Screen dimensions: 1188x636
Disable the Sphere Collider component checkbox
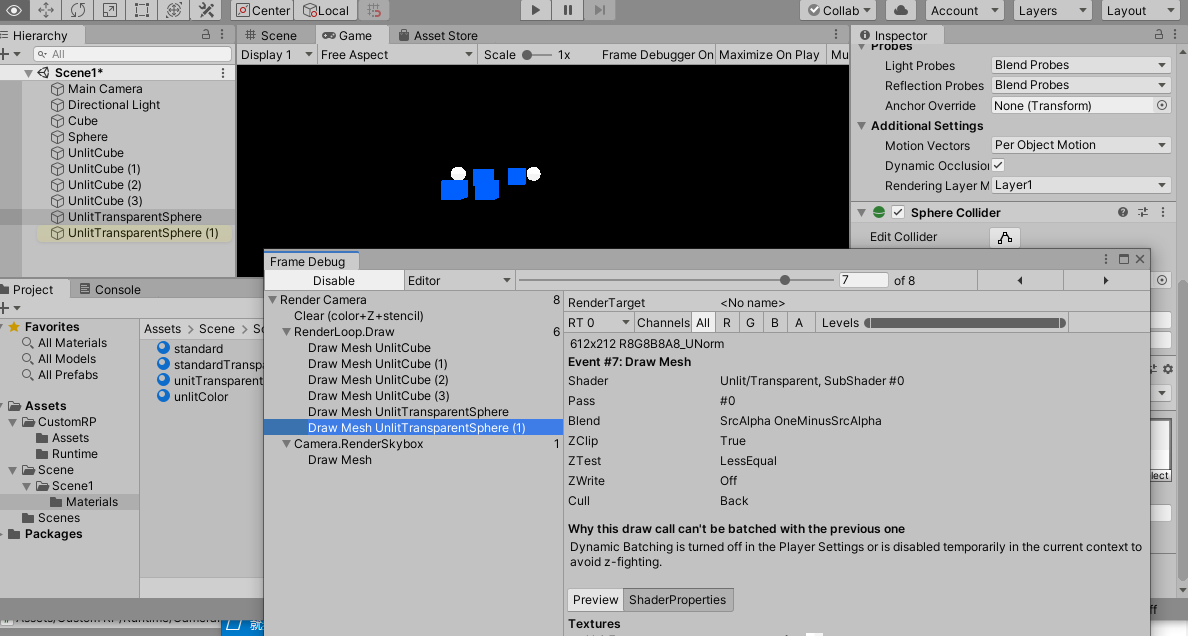(898, 212)
